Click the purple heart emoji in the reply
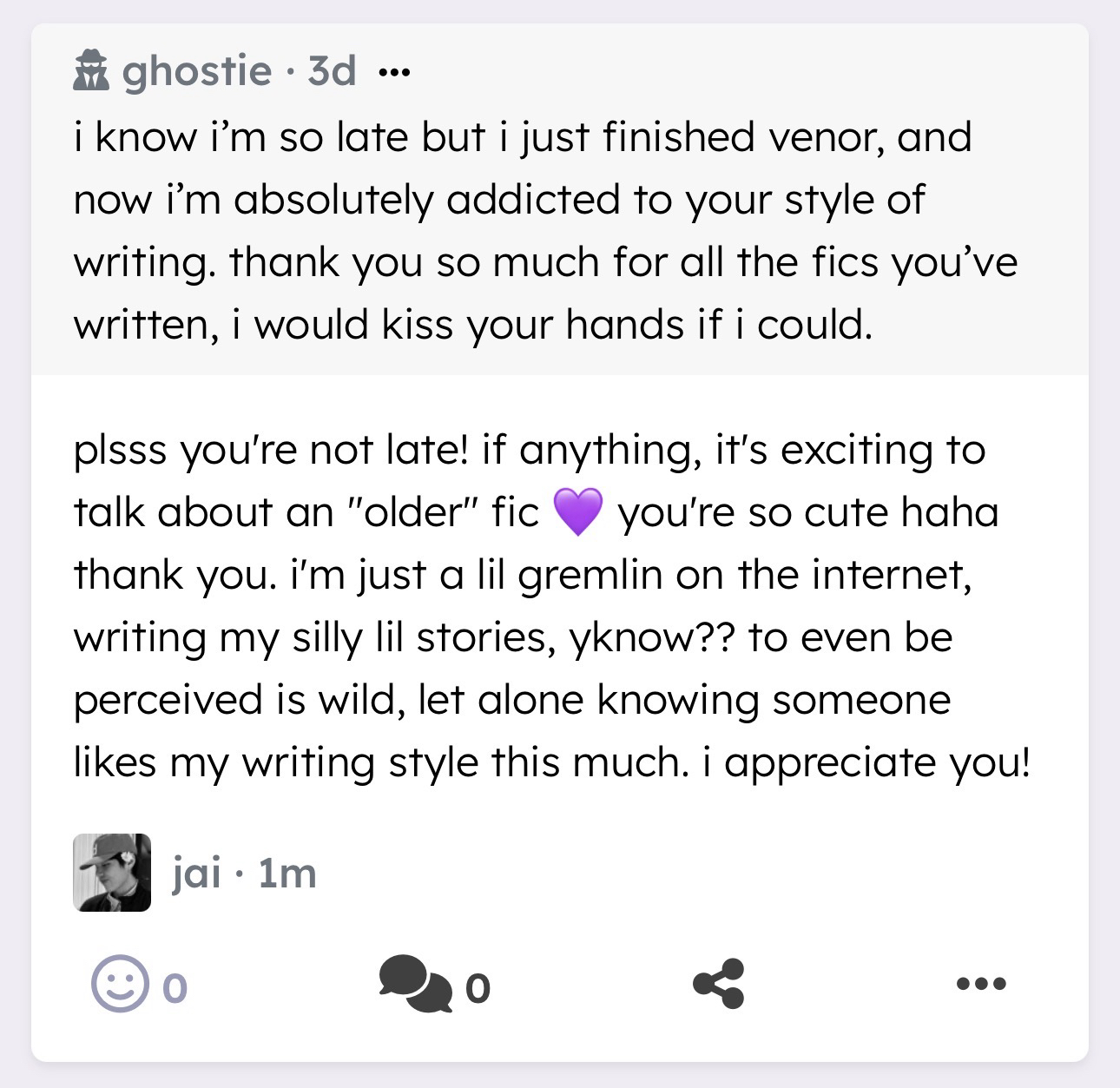The image size is (1120, 1088). pyautogui.click(x=577, y=512)
